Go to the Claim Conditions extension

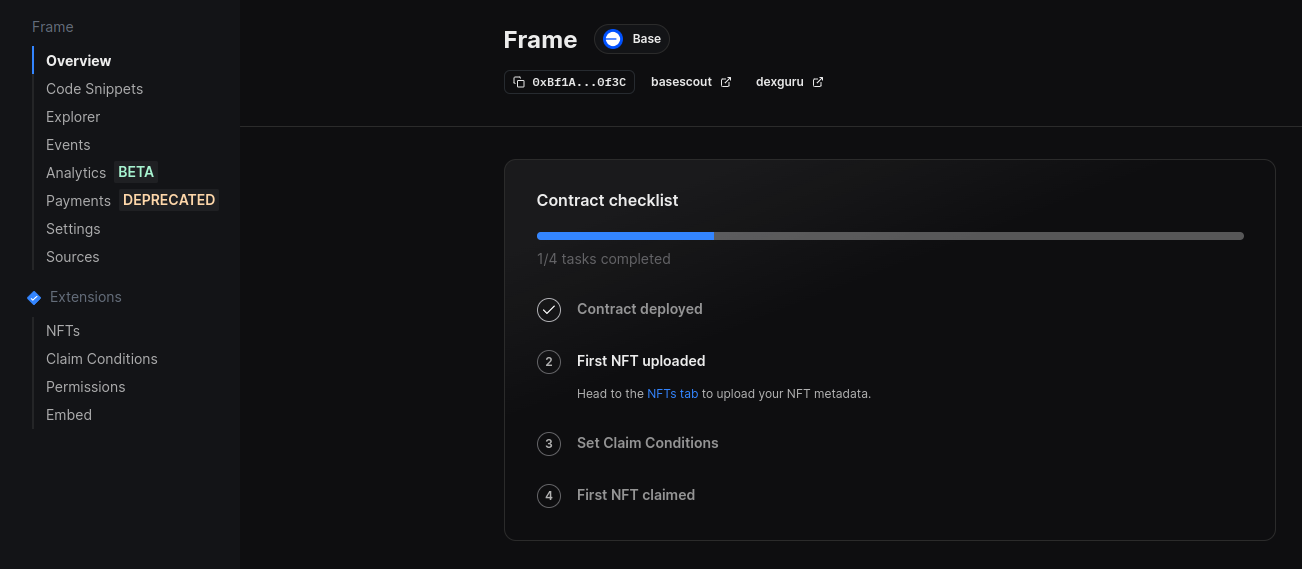coord(102,359)
